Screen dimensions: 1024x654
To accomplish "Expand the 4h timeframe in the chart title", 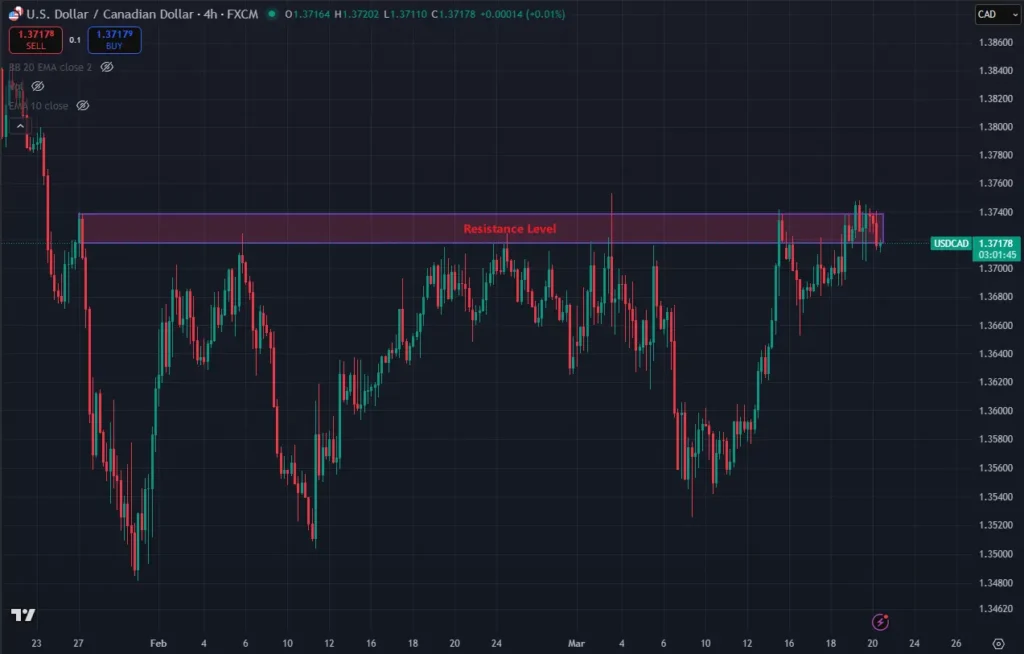I will 212,15.
